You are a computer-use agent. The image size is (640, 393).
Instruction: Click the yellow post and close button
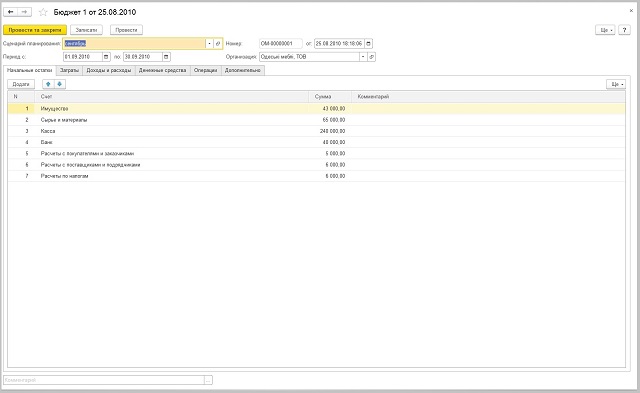(x=35, y=30)
